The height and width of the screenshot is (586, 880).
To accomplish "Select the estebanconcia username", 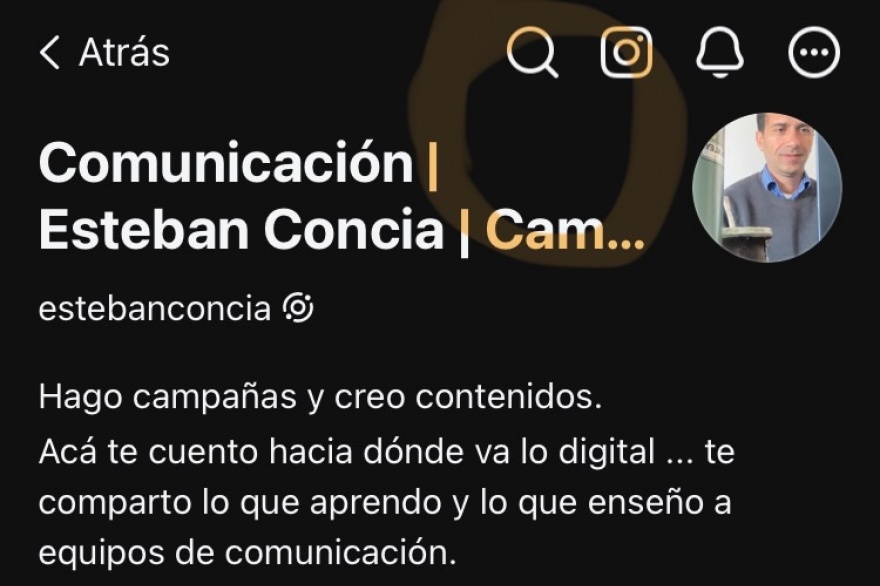I will pos(154,309).
